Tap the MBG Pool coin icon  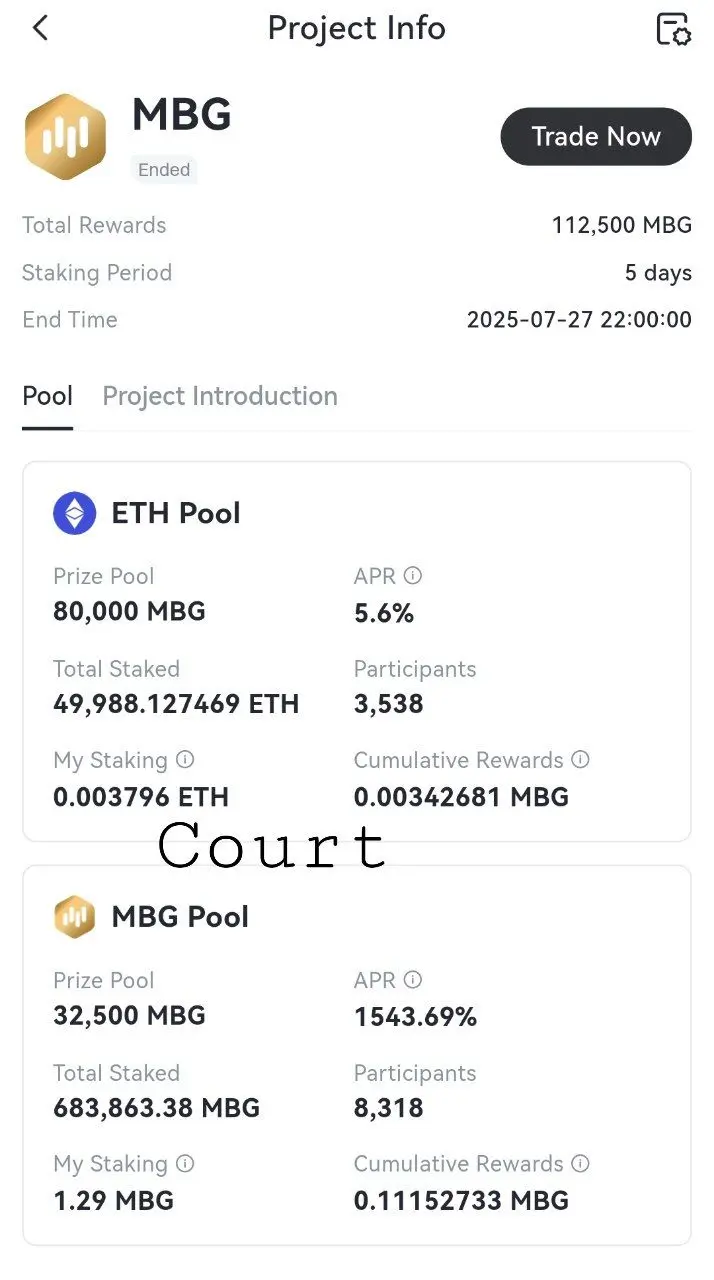pyautogui.click(x=75, y=917)
